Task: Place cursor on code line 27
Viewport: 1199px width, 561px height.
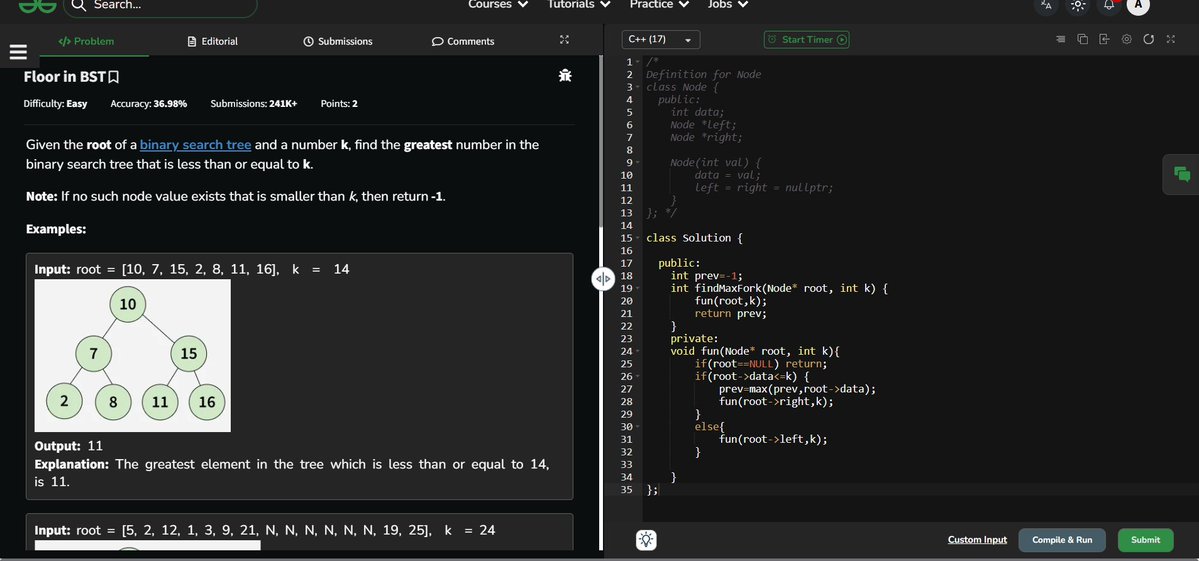Action: click(797, 388)
